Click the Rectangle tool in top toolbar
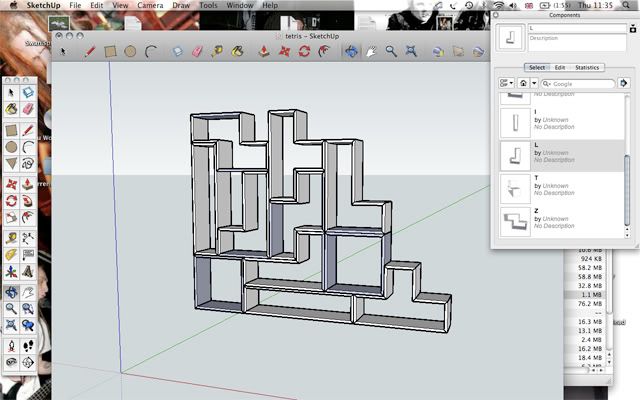The image size is (640, 400). pos(110,51)
